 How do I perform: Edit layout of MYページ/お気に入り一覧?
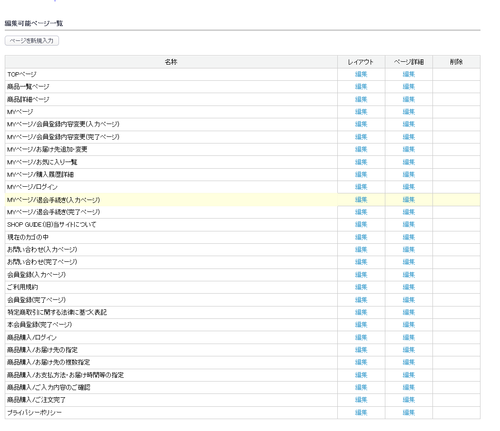[361, 162]
